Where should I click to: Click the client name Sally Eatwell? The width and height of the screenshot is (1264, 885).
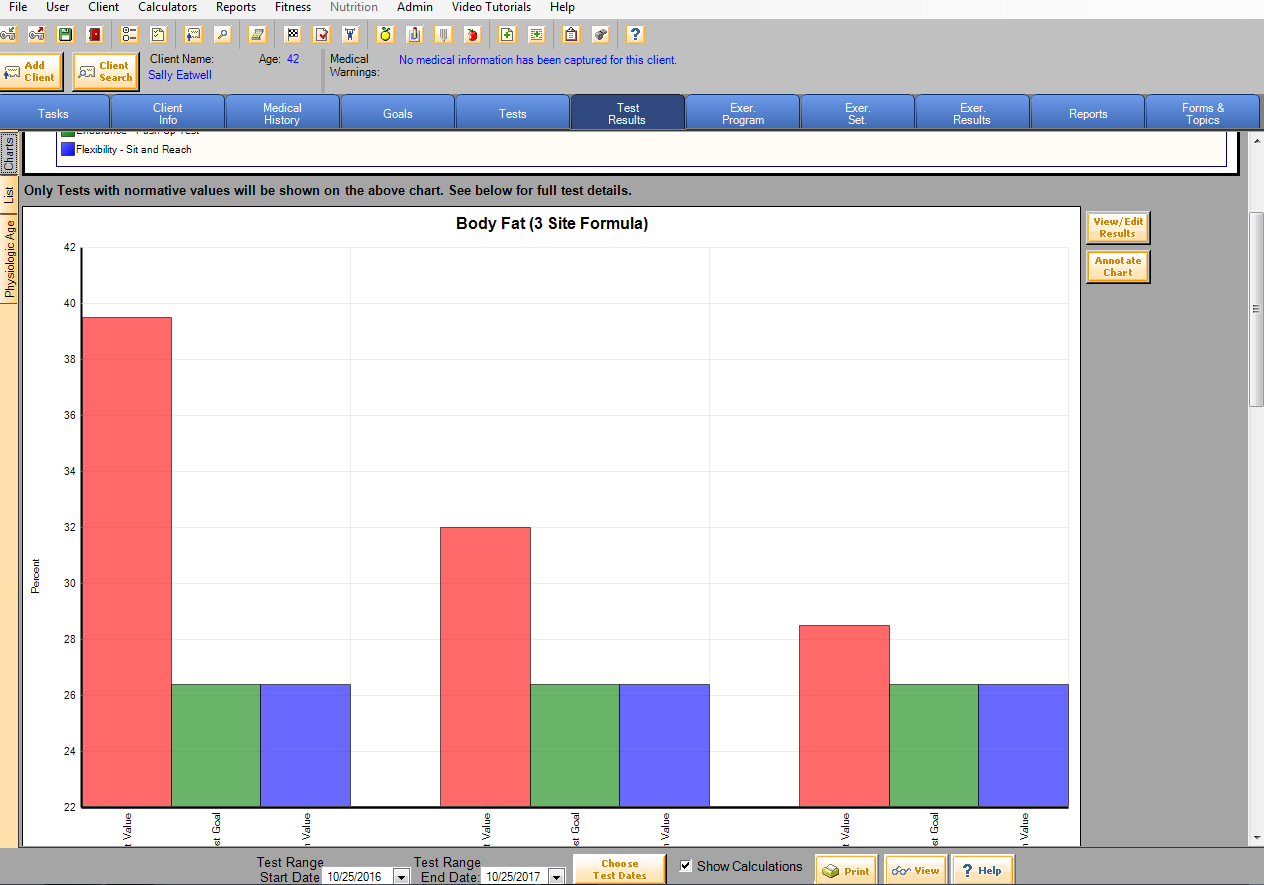pyautogui.click(x=180, y=75)
